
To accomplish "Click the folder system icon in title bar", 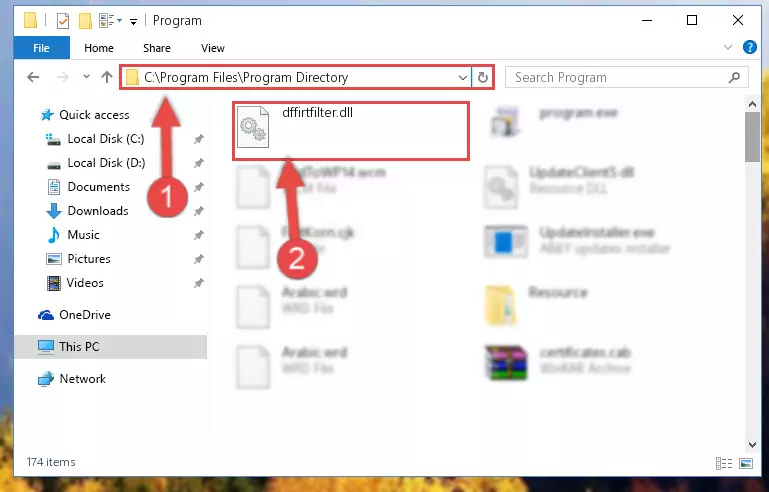I will click(31, 21).
